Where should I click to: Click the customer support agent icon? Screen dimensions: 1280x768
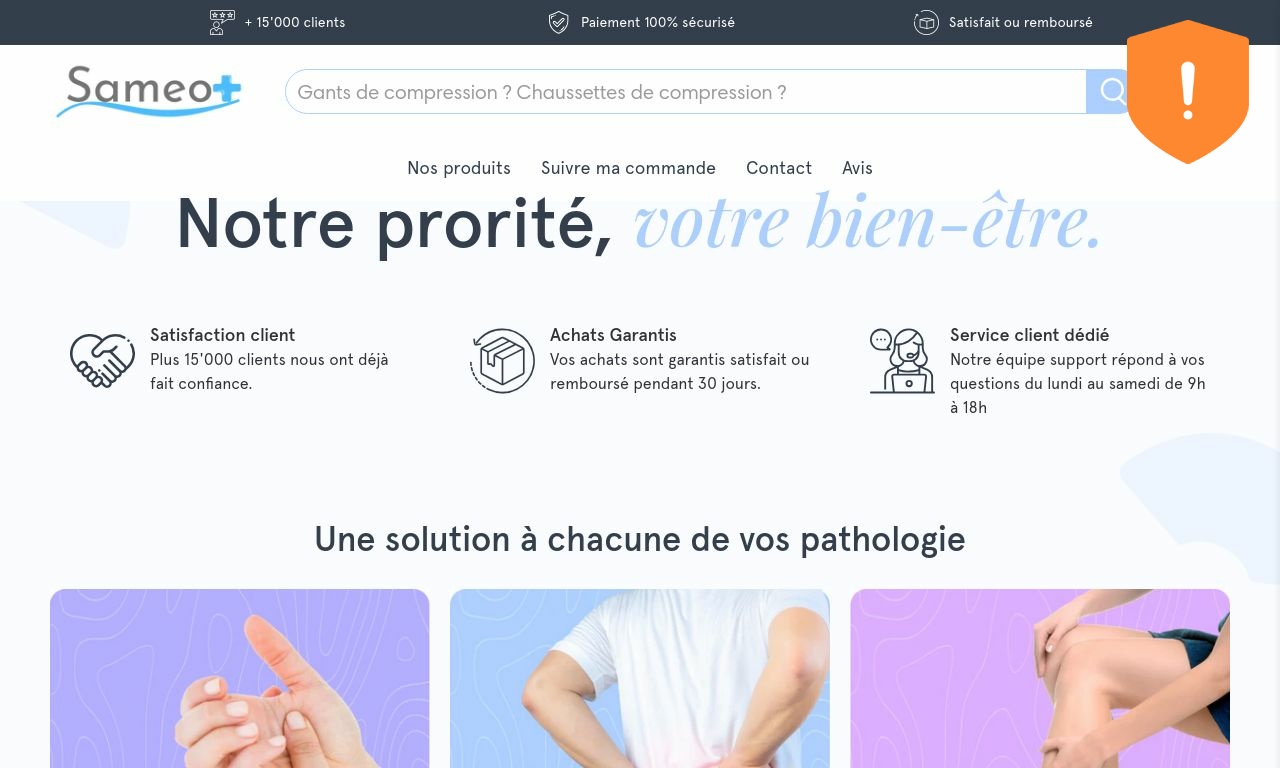click(x=902, y=360)
